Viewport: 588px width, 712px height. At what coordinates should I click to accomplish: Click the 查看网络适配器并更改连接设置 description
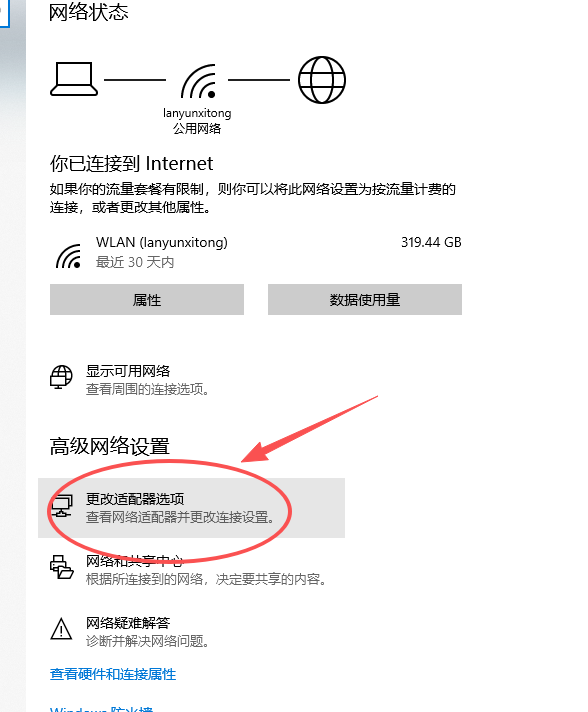(x=180, y=517)
